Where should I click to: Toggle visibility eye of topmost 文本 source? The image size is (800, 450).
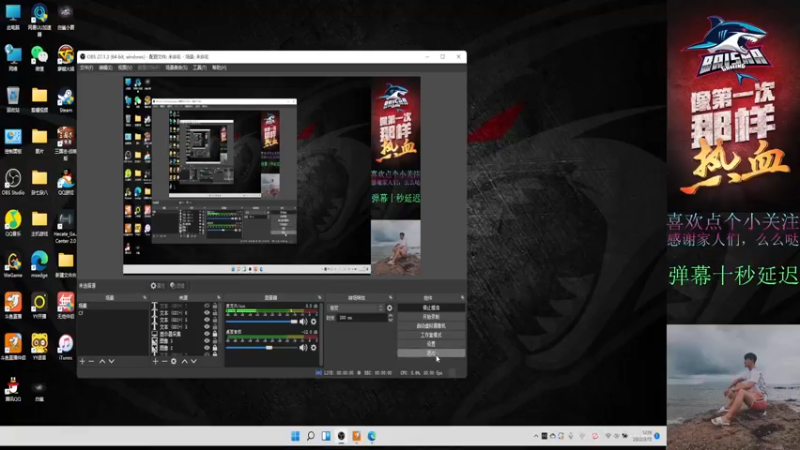point(207,306)
